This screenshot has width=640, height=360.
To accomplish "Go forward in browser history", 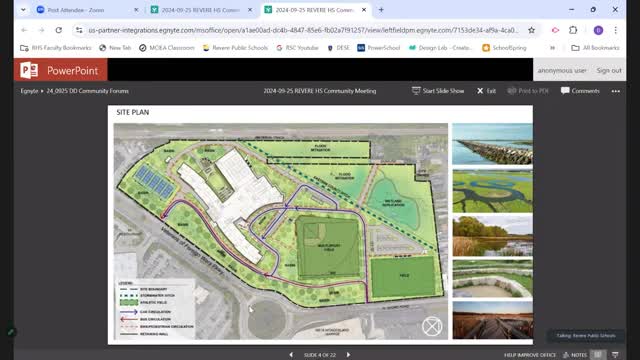I will [41, 30].
